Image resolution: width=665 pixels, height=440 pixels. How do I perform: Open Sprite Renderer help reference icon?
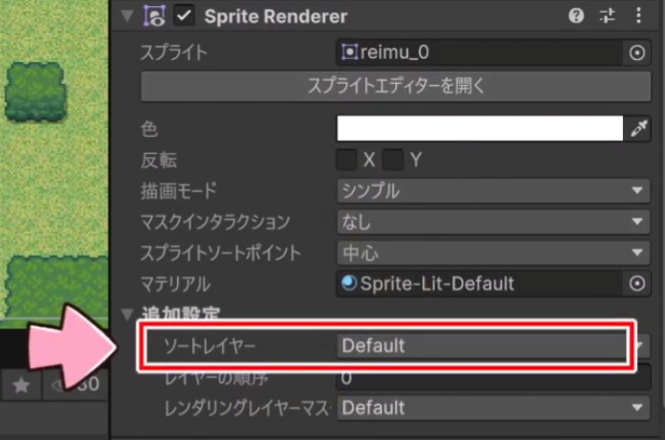(576, 16)
